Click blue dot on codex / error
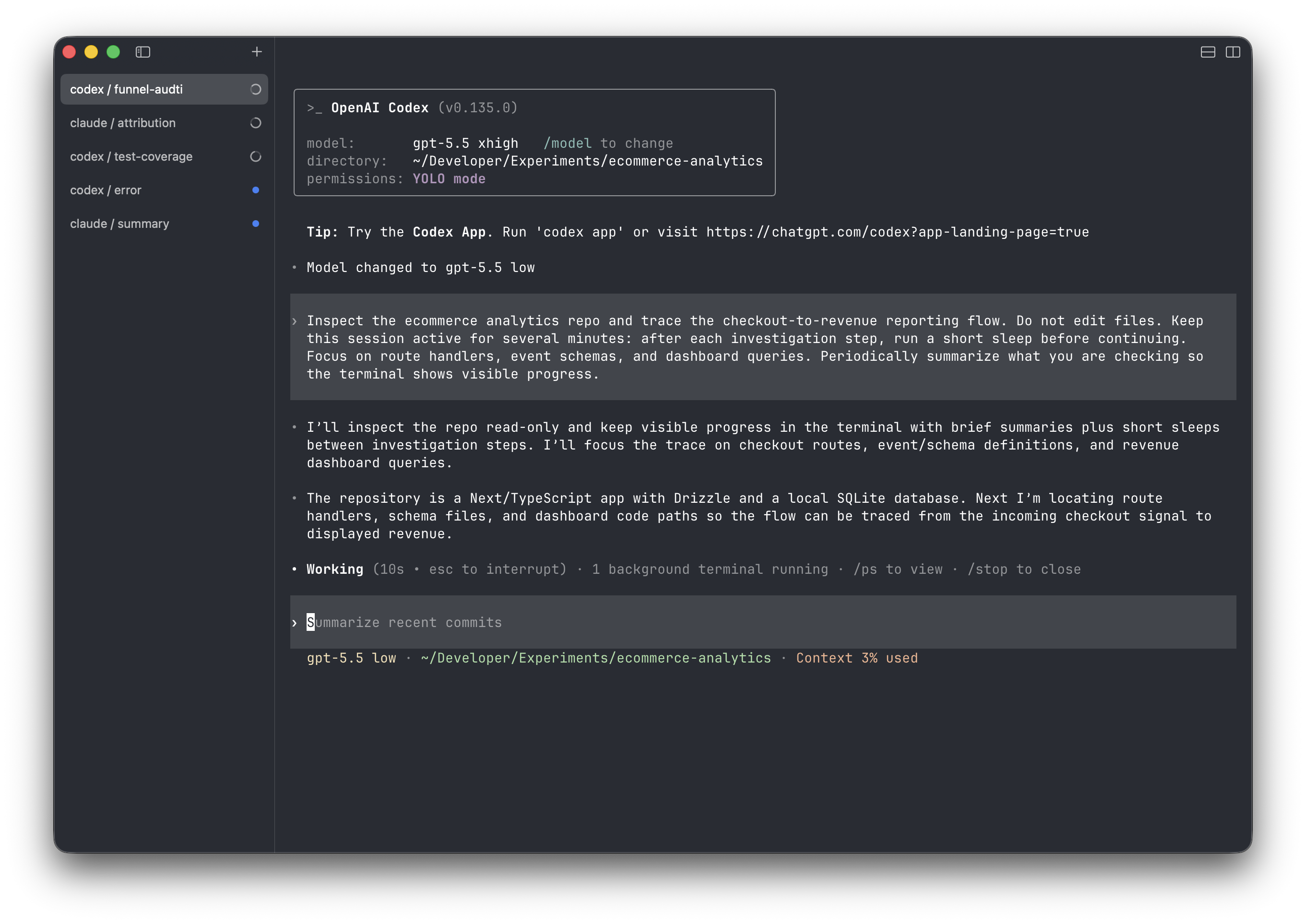The image size is (1306, 924). [256, 190]
